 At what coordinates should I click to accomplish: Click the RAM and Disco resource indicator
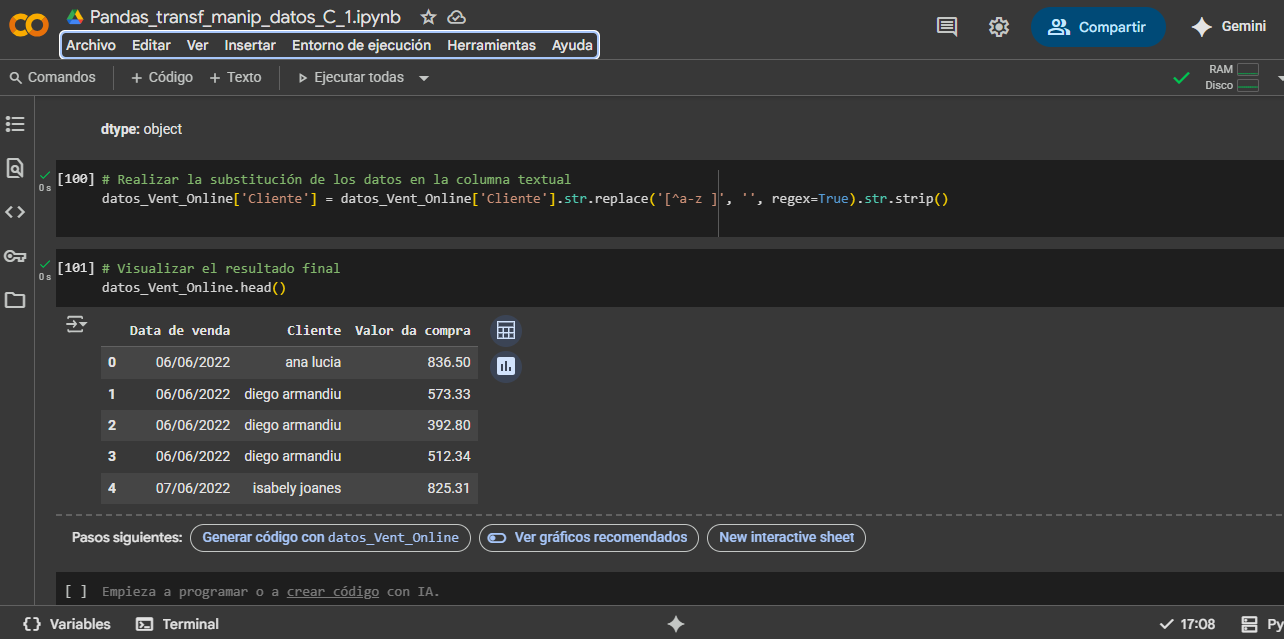1233,77
